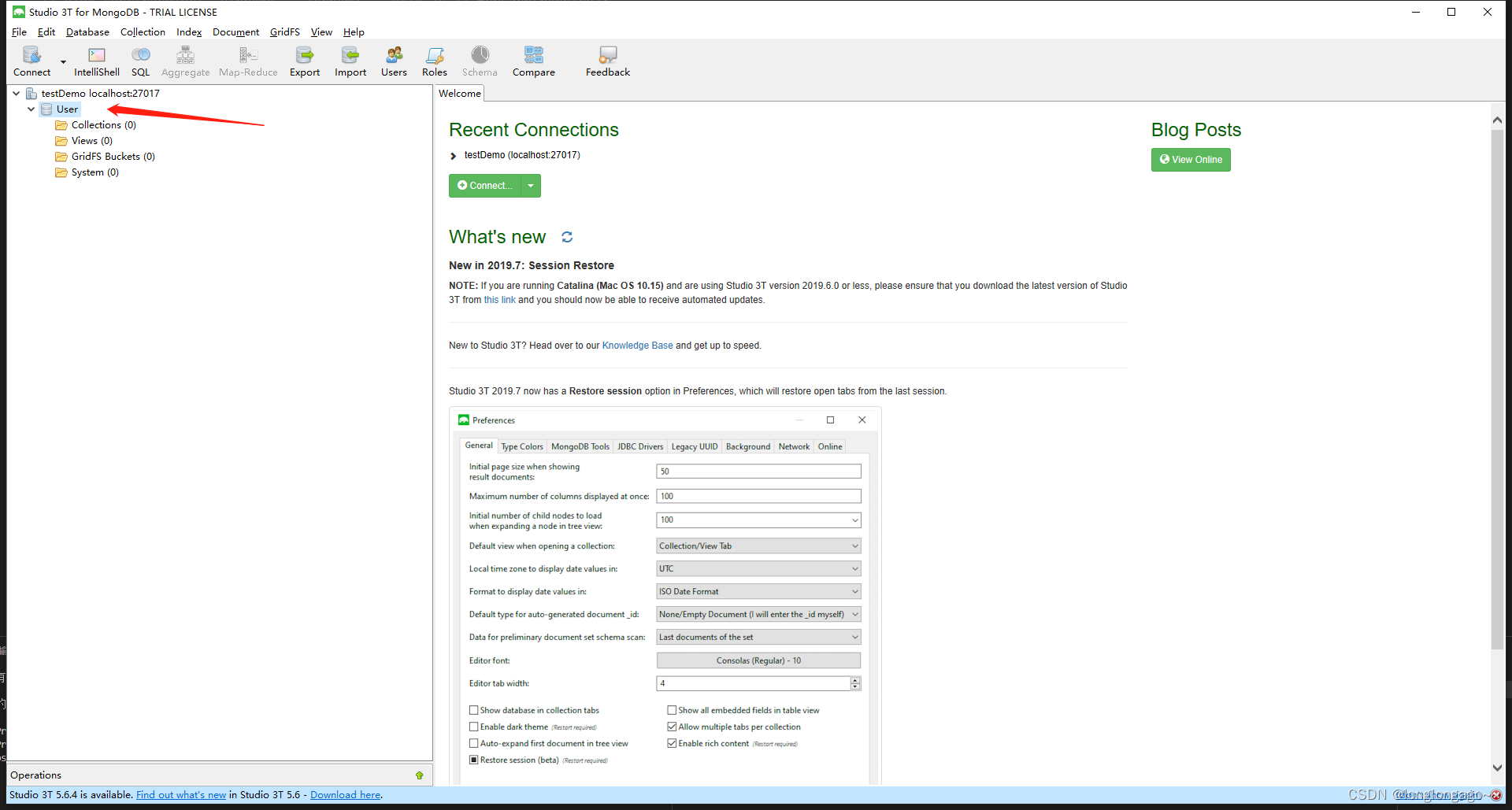This screenshot has width=1512, height=810.
Task: Open the Help menu
Action: tap(354, 32)
